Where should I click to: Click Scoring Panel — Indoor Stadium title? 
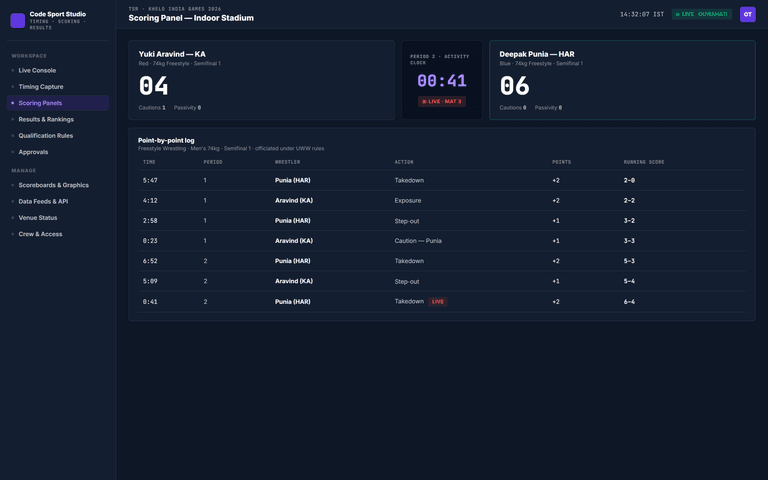click(191, 18)
